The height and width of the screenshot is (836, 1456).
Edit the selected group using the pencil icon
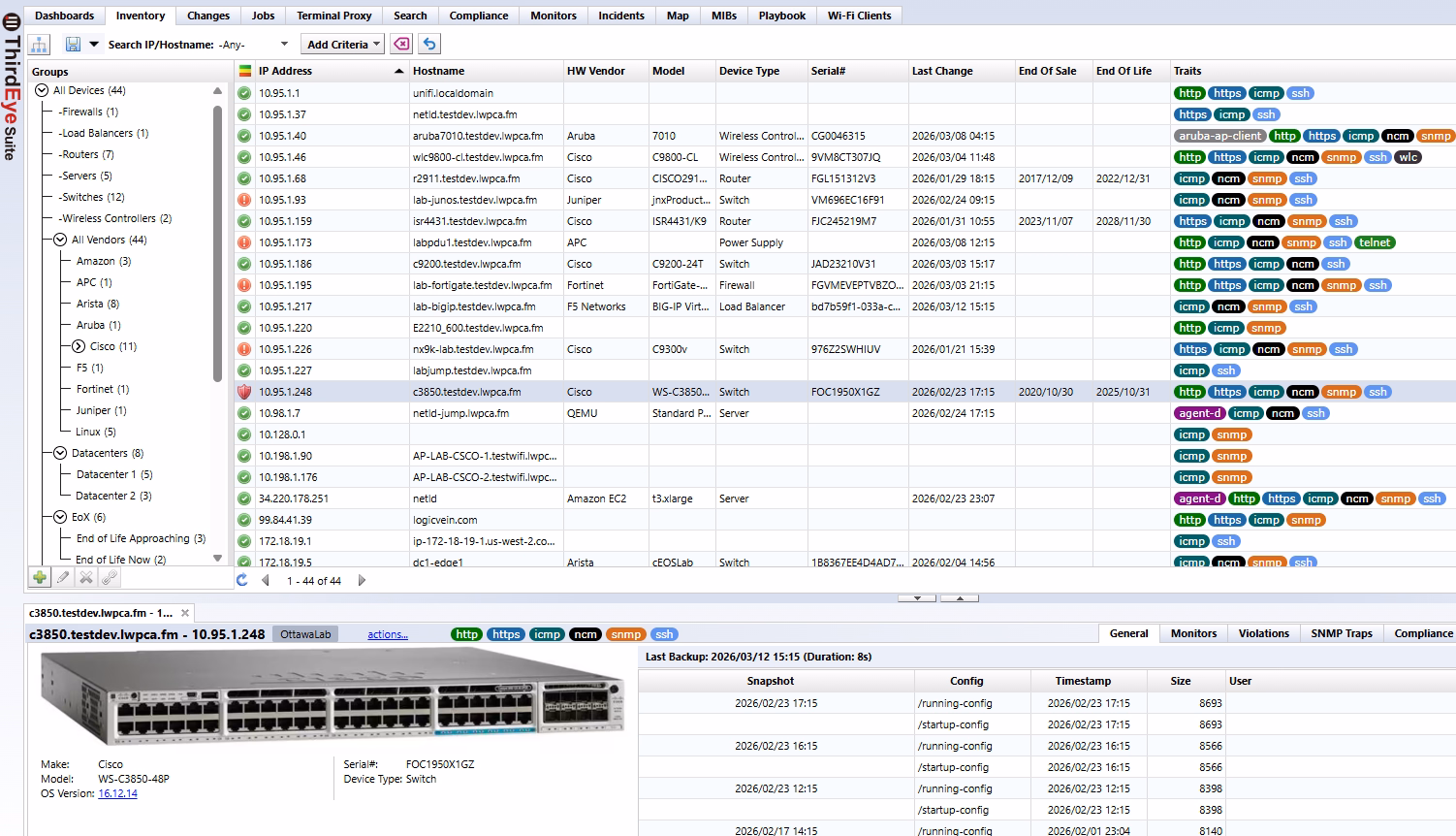[x=62, y=576]
